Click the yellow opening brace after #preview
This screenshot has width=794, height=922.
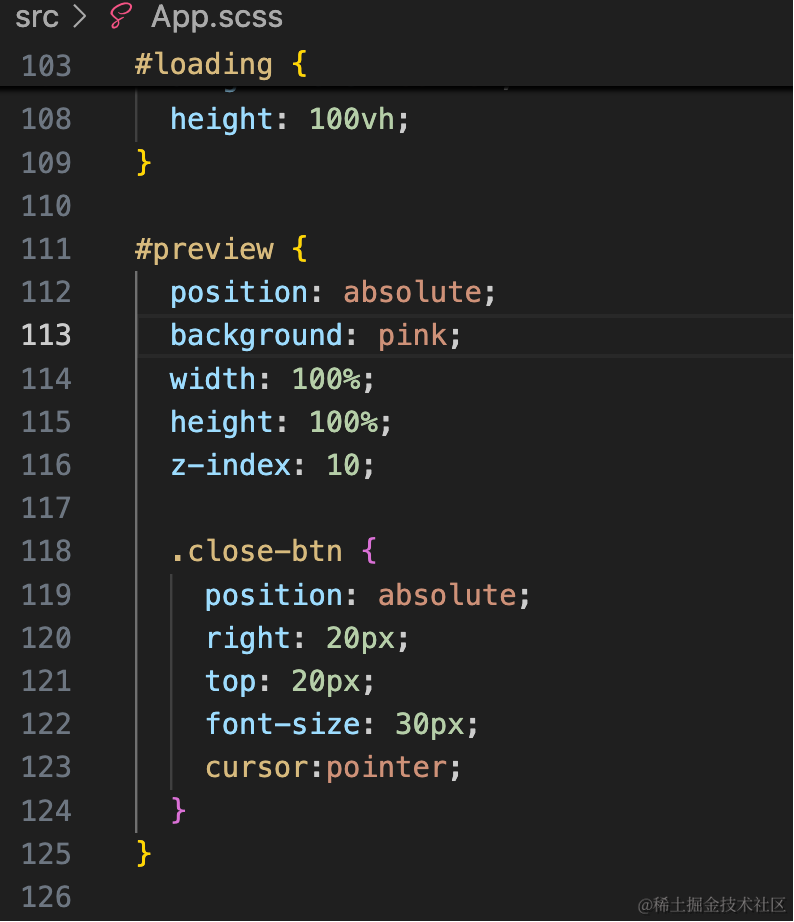299,249
